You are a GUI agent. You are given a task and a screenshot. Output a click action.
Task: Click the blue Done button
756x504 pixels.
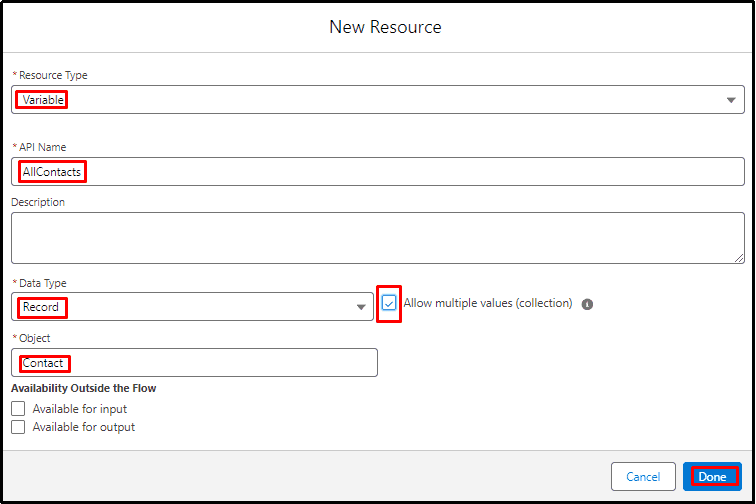click(x=712, y=477)
